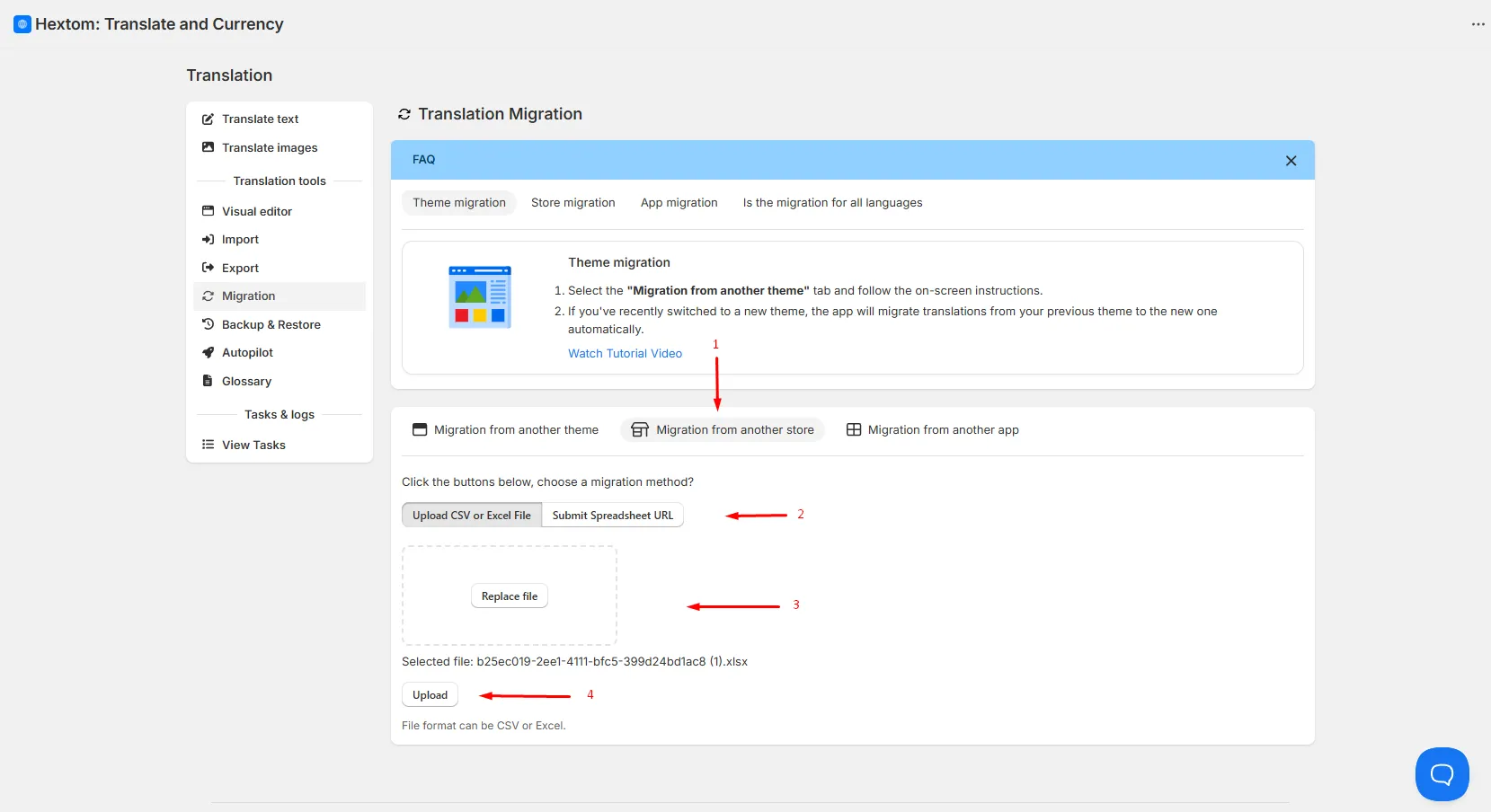Screen dimensions: 1491x812
Task: Select Migration from another app tab
Action: tap(933, 430)
